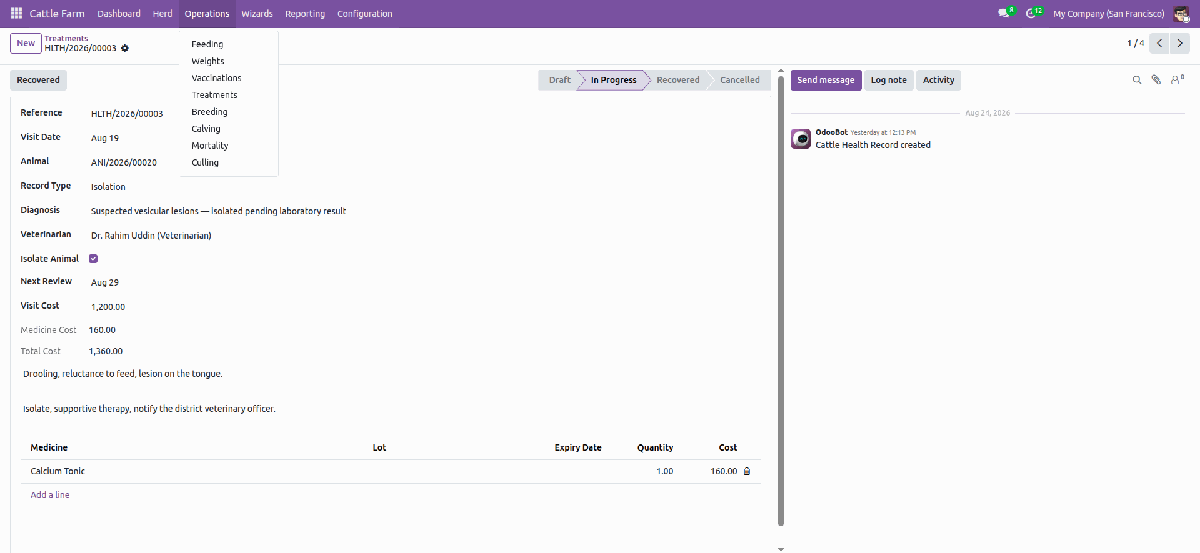This screenshot has width=1200, height=553.
Task: Open the user avatar menu
Action: [x=1181, y=14]
